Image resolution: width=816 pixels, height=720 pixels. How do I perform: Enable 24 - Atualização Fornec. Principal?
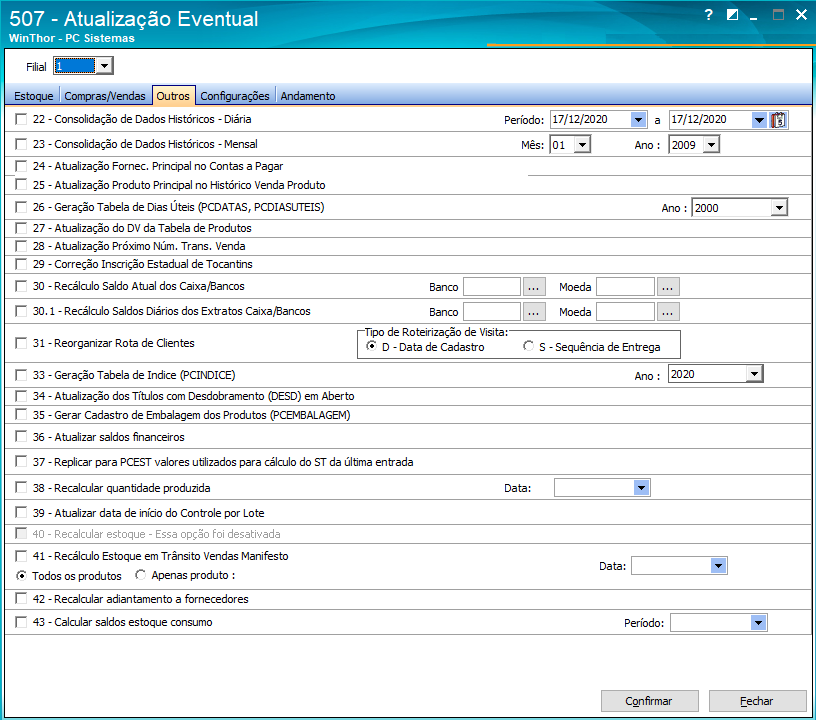pyautogui.click(x=21, y=166)
